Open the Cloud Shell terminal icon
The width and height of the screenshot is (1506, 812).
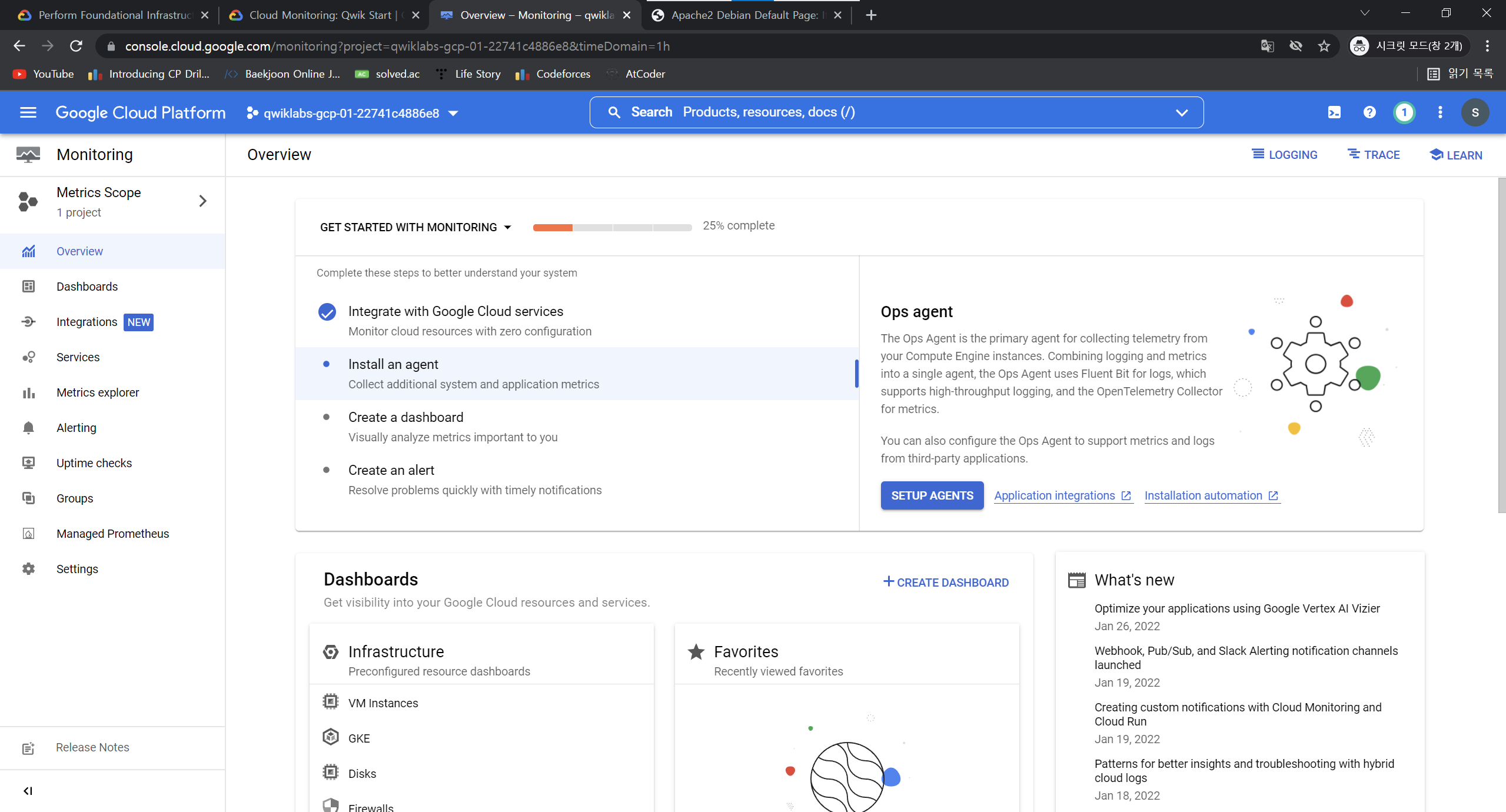click(x=1334, y=112)
